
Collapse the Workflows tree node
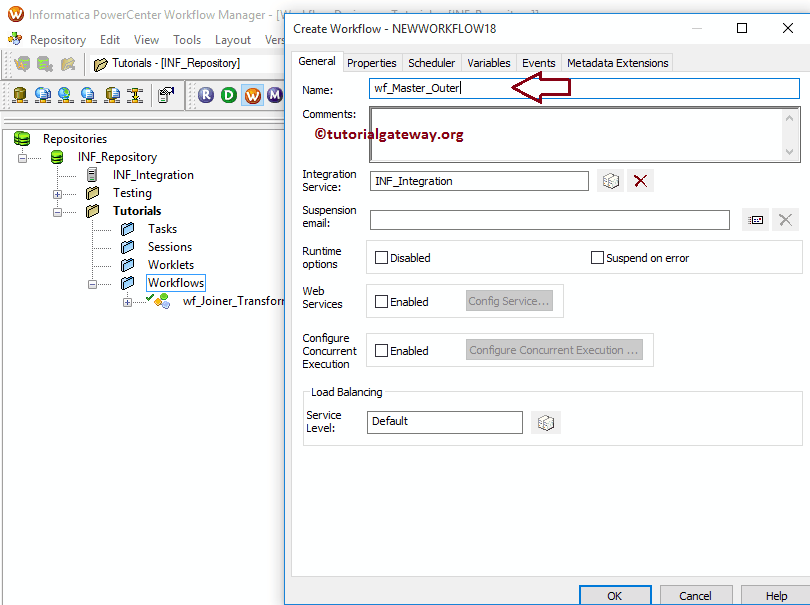coord(92,284)
